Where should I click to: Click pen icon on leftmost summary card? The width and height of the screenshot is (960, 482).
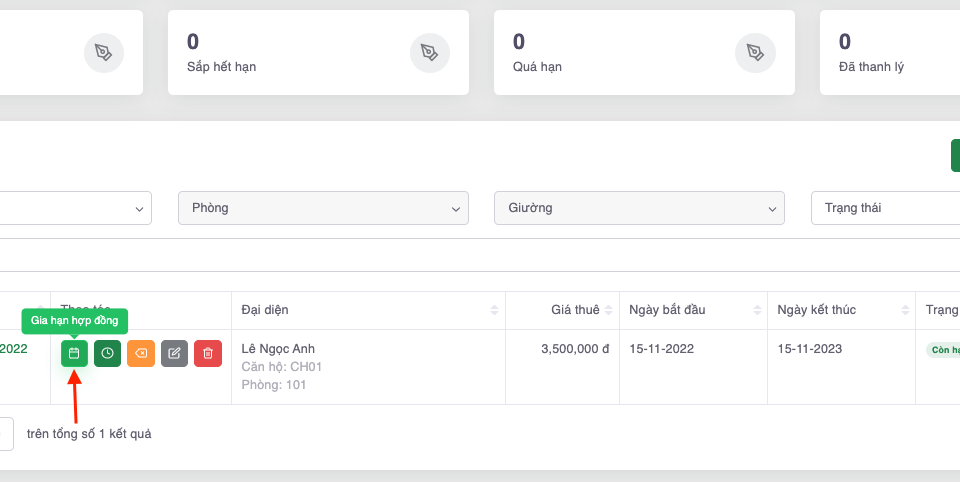103,52
